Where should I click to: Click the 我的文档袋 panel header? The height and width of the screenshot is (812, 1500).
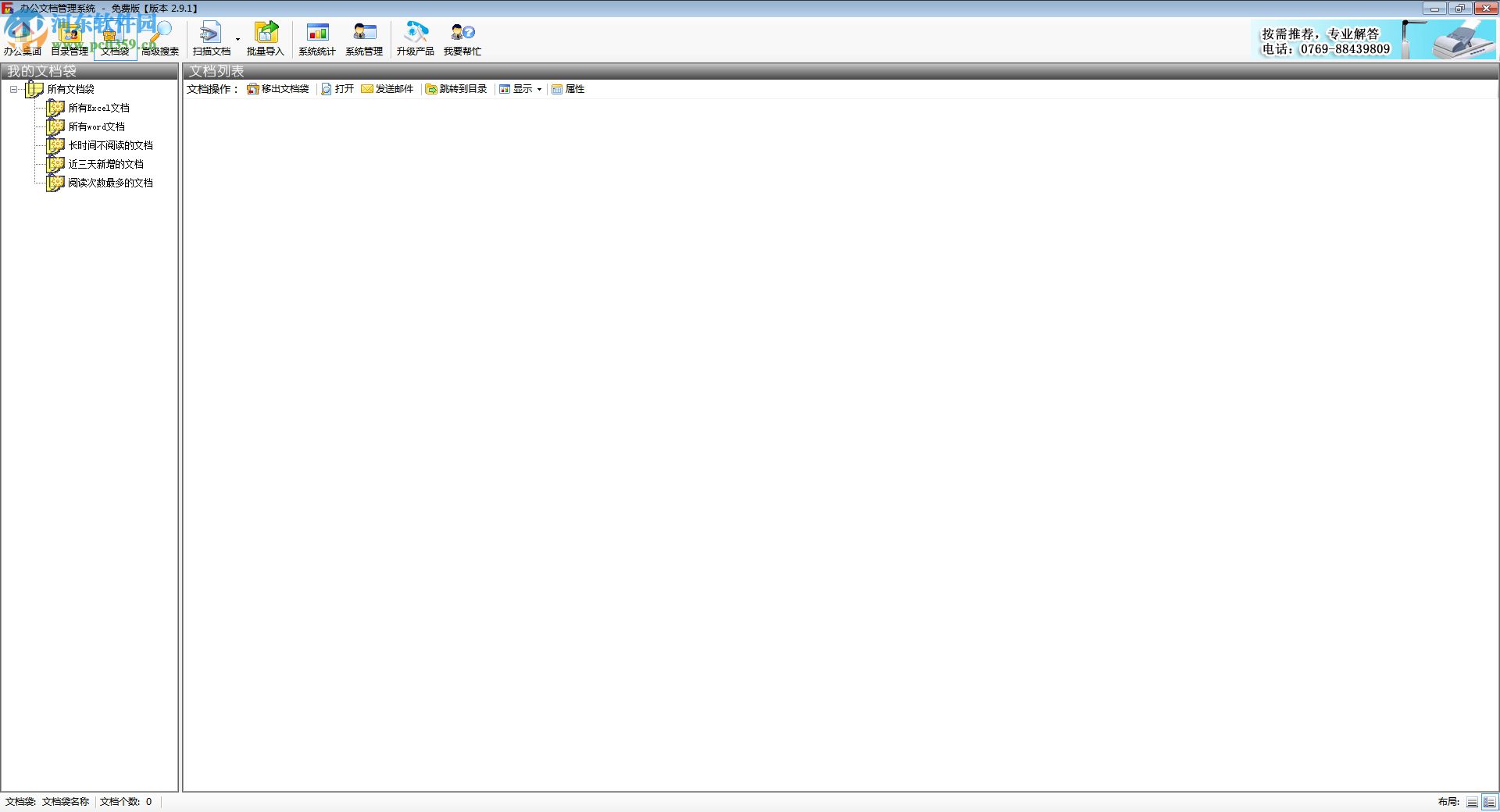point(90,71)
